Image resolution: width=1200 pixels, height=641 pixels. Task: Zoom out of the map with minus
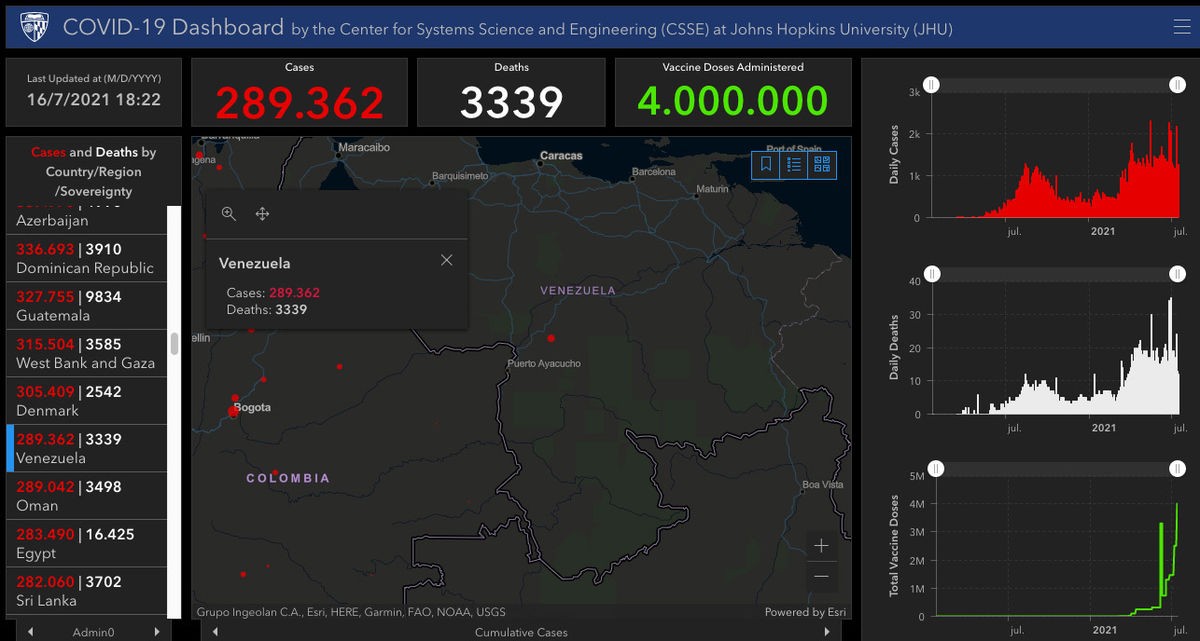(x=821, y=576)
